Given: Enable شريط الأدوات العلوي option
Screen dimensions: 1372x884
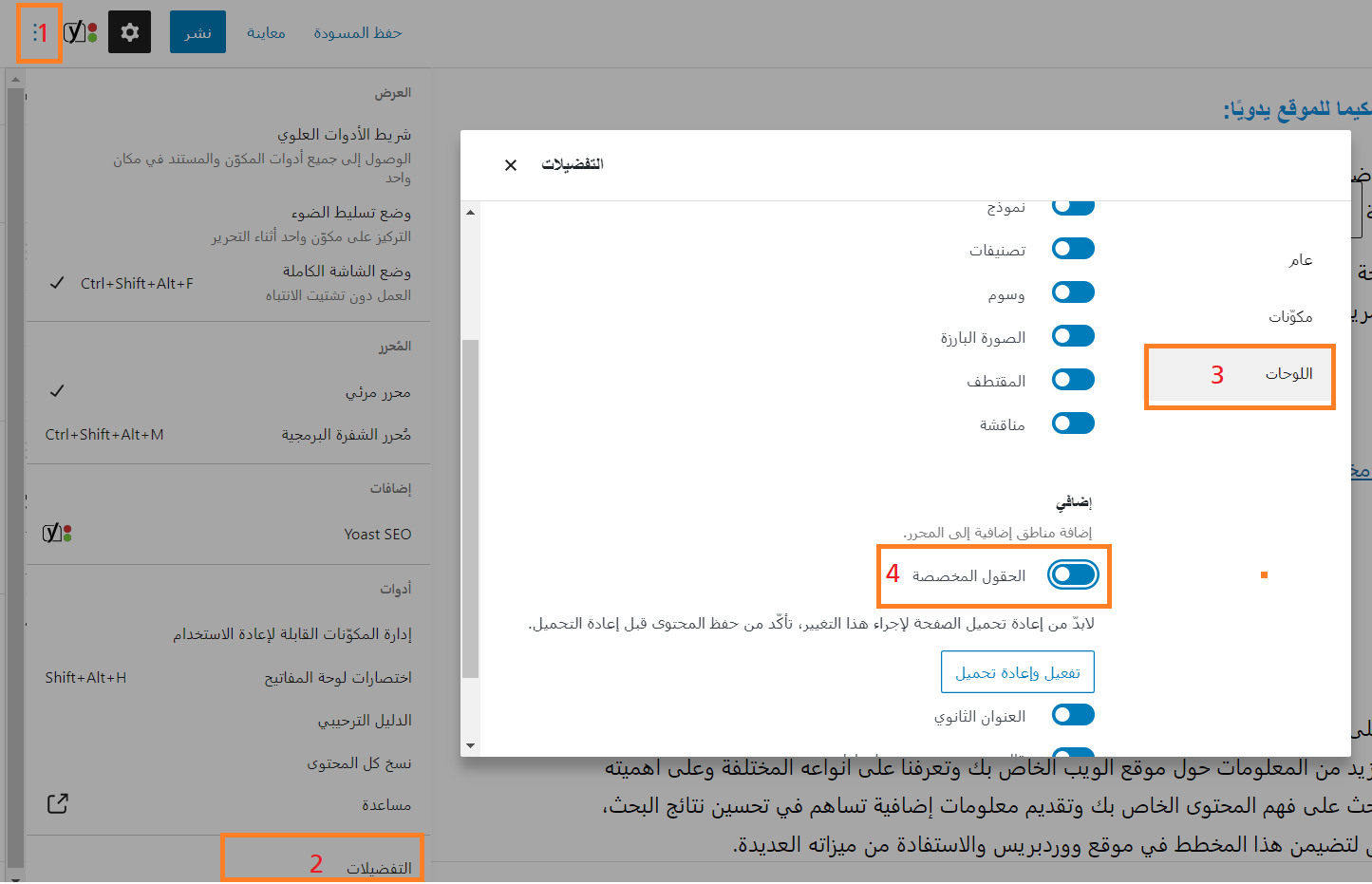Looking at the screenshot, I should coord(228,154).
